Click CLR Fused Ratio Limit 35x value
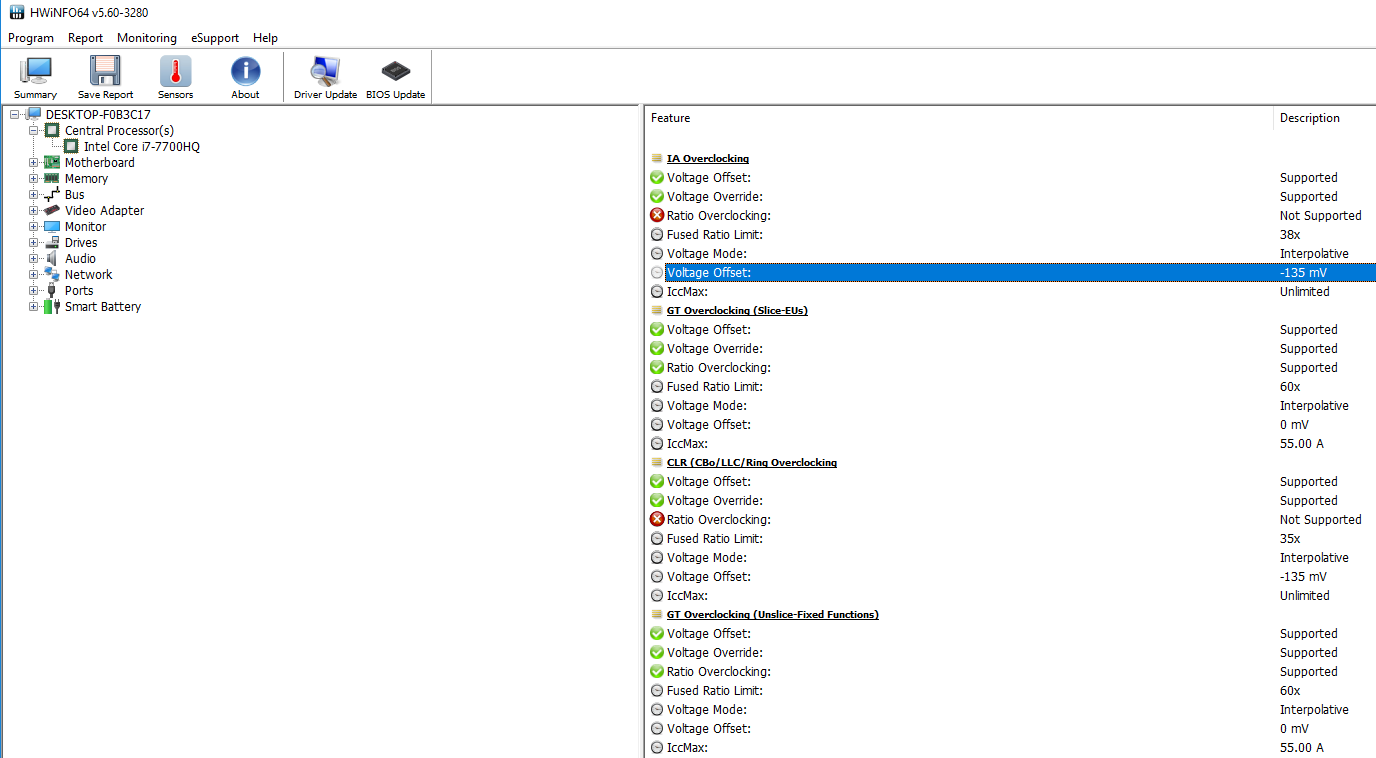The height and width of the screenshot is (758, 1376). pos(1290,538)
